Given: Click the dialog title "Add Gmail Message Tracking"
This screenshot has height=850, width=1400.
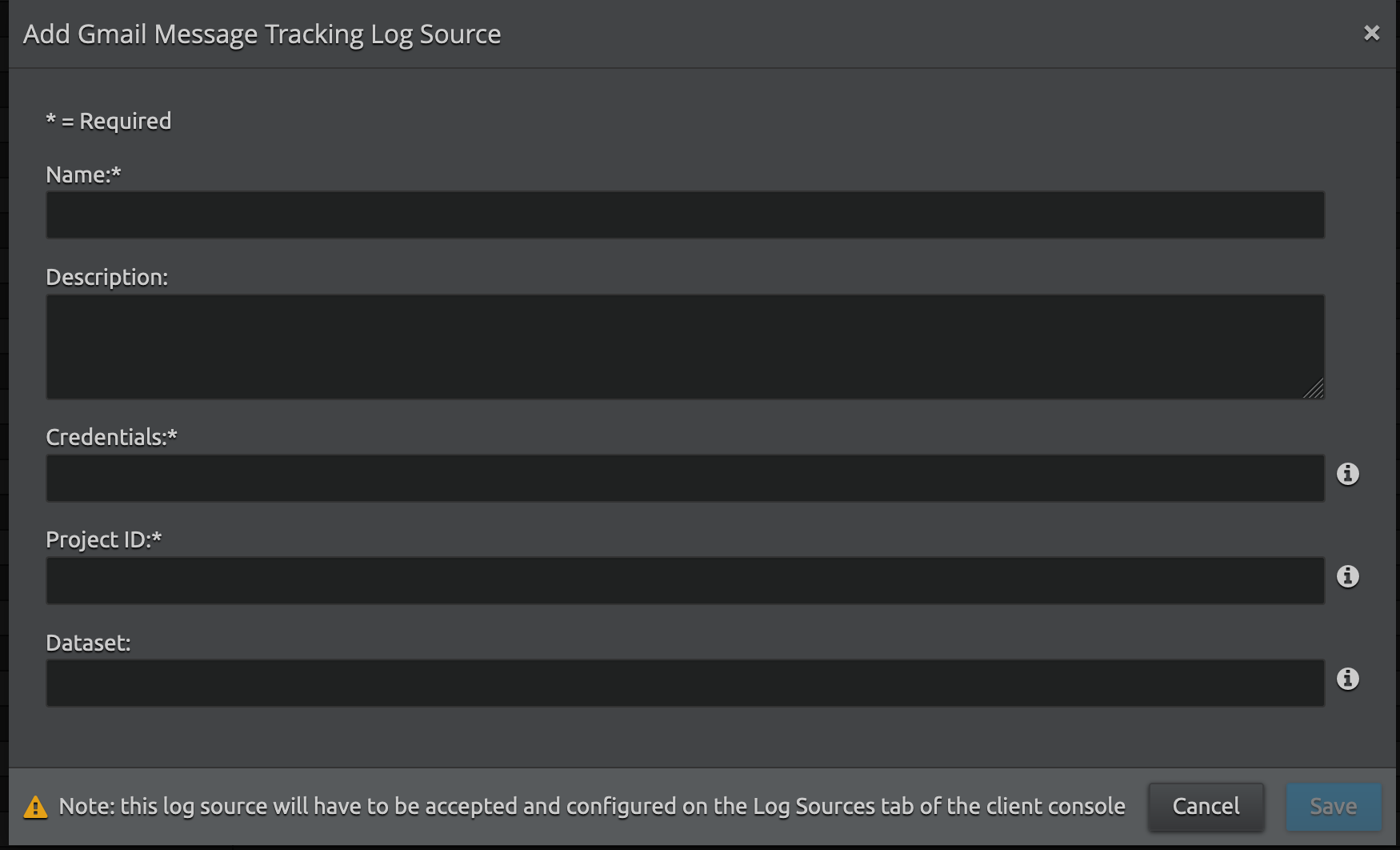Looking at the screenshot, I should pyautogui.click(x=262, y=34).
